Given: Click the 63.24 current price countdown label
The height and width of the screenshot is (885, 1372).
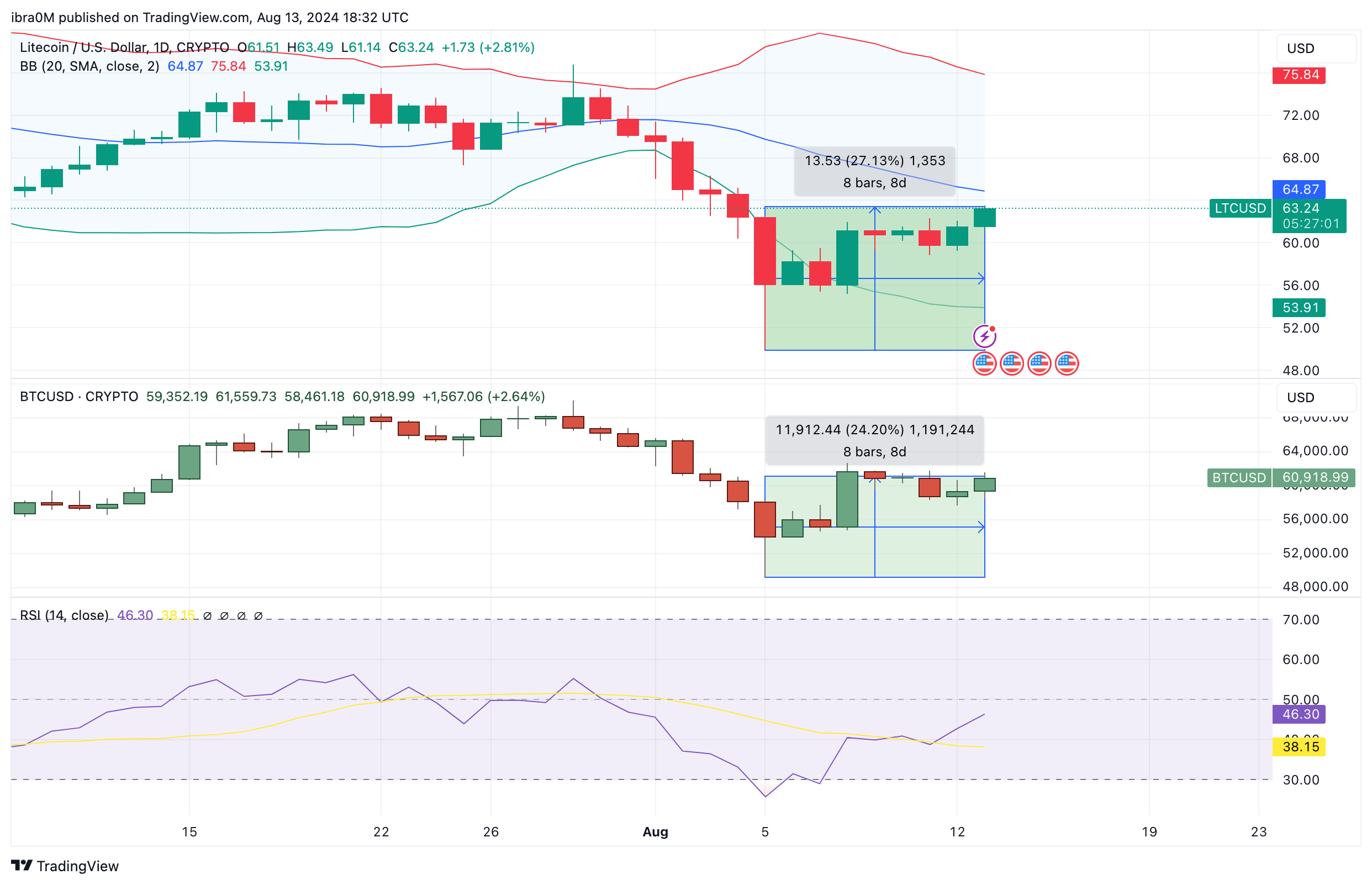Looking at the screenshot, I should pyautogui.click(x=1310, y=215).
